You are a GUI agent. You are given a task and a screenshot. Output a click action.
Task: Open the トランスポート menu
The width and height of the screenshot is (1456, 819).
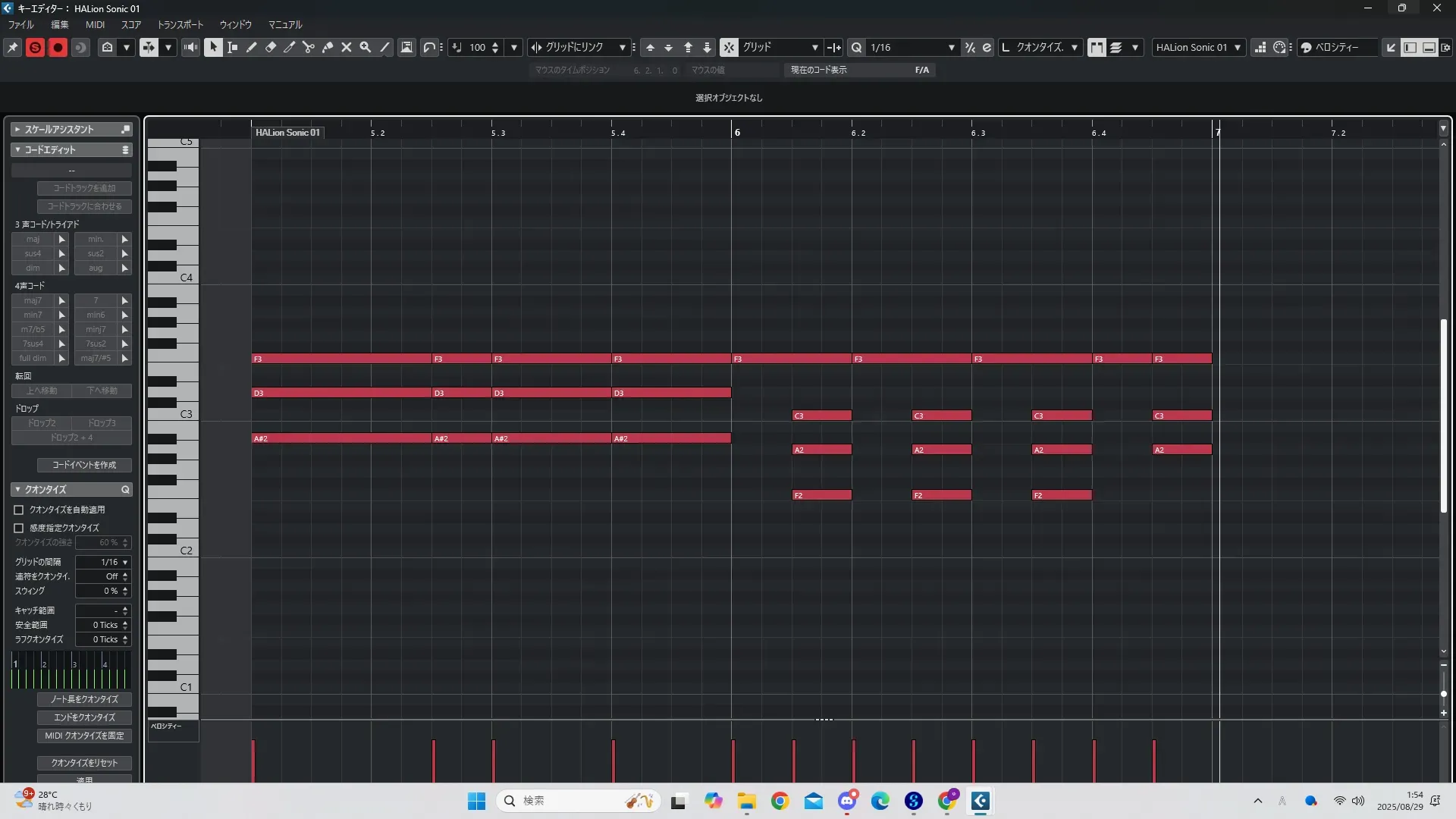(x=180, y=24)
